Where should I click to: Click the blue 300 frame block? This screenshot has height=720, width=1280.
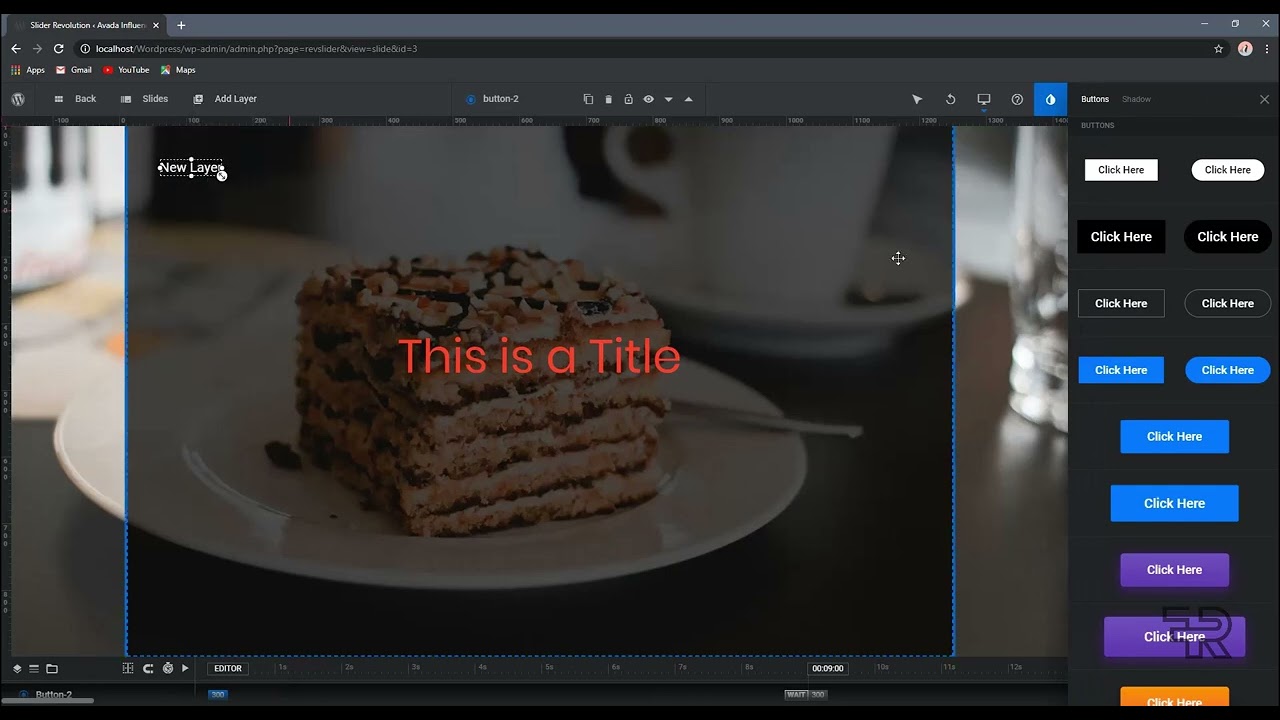pos(218,694)
